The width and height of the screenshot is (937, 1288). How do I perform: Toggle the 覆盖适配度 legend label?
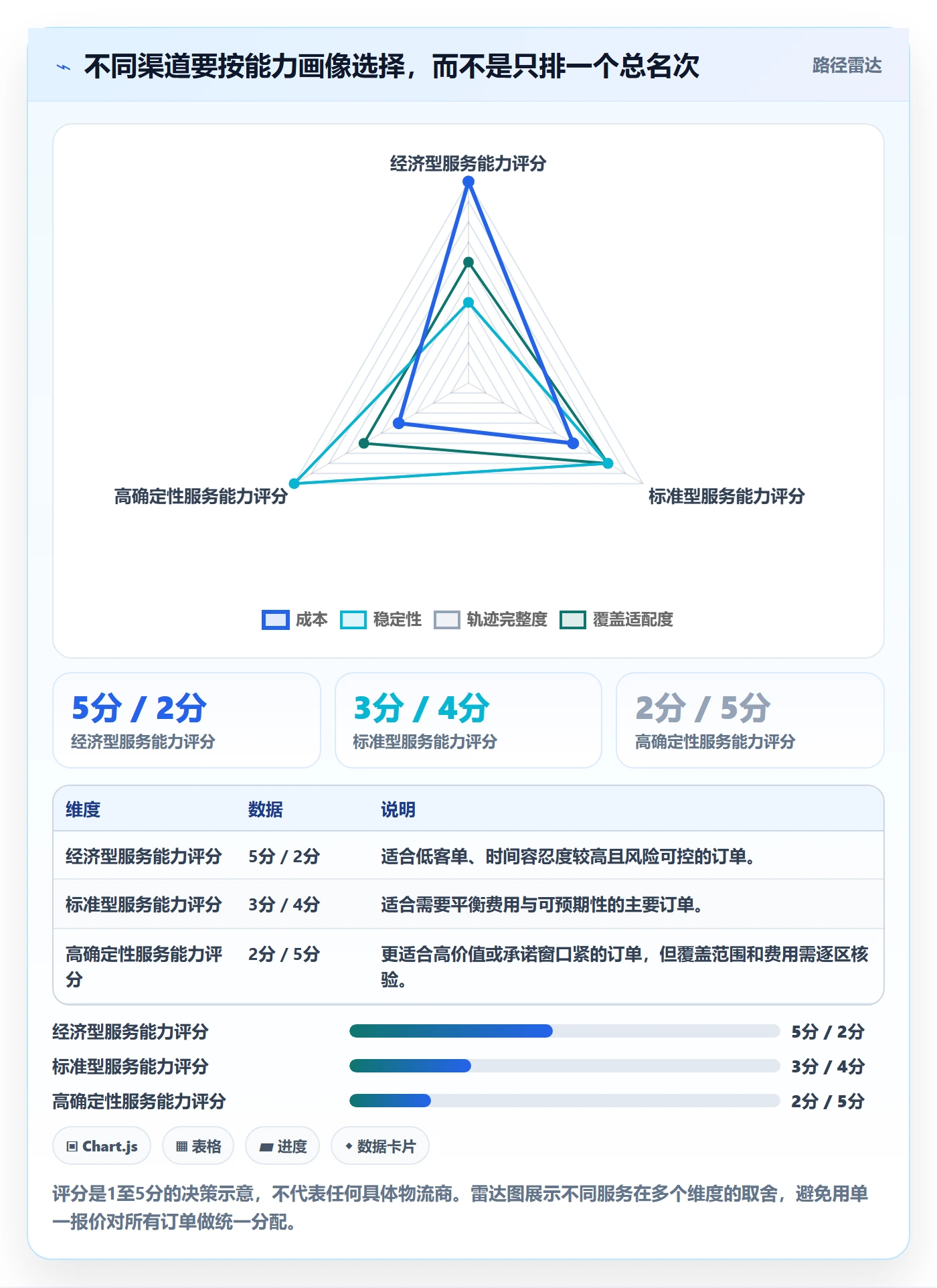(632, 620)
